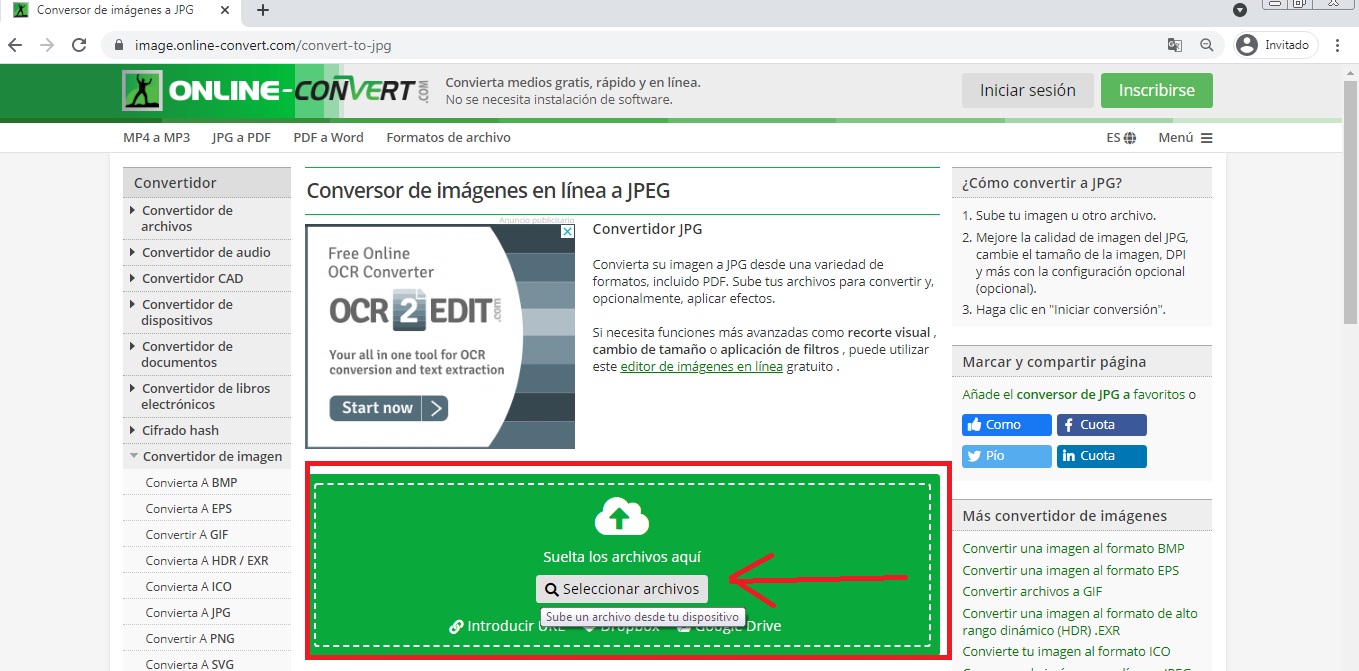1359x671 pixels.
Task: Open the editor de imágenes en línea link
Action: (x=701, y=367)
